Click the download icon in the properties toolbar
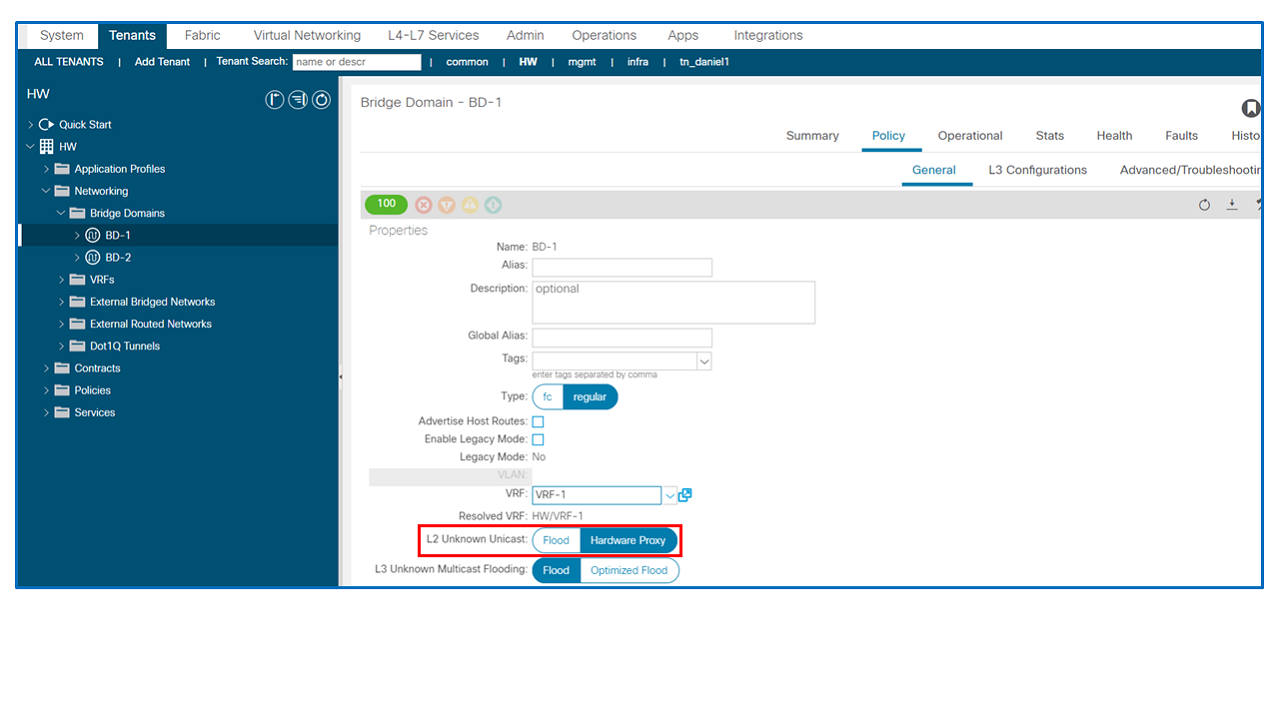1280x720 pixels. (1232, 204)
